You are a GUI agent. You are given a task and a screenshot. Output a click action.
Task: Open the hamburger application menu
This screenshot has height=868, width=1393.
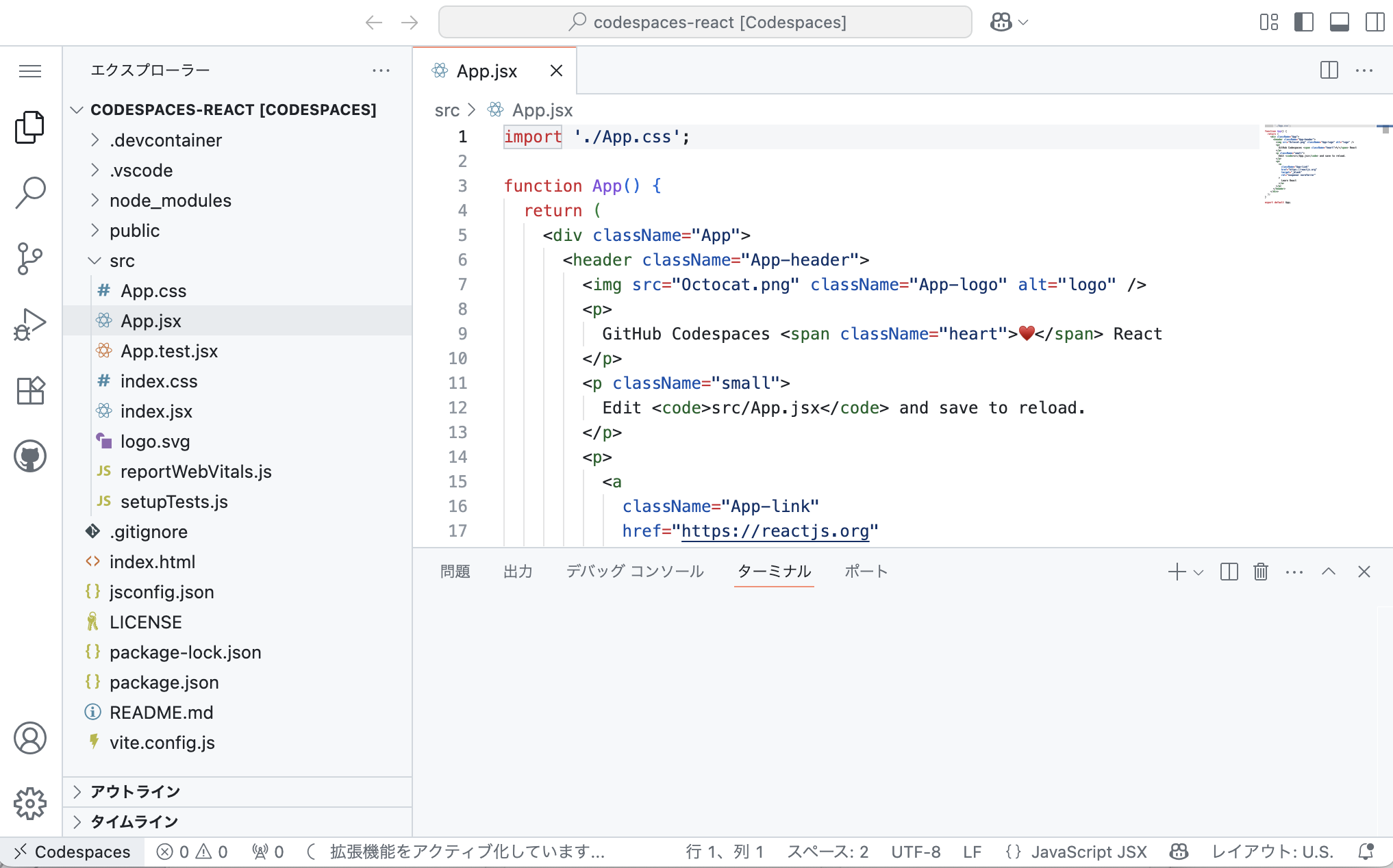[30, 71]
